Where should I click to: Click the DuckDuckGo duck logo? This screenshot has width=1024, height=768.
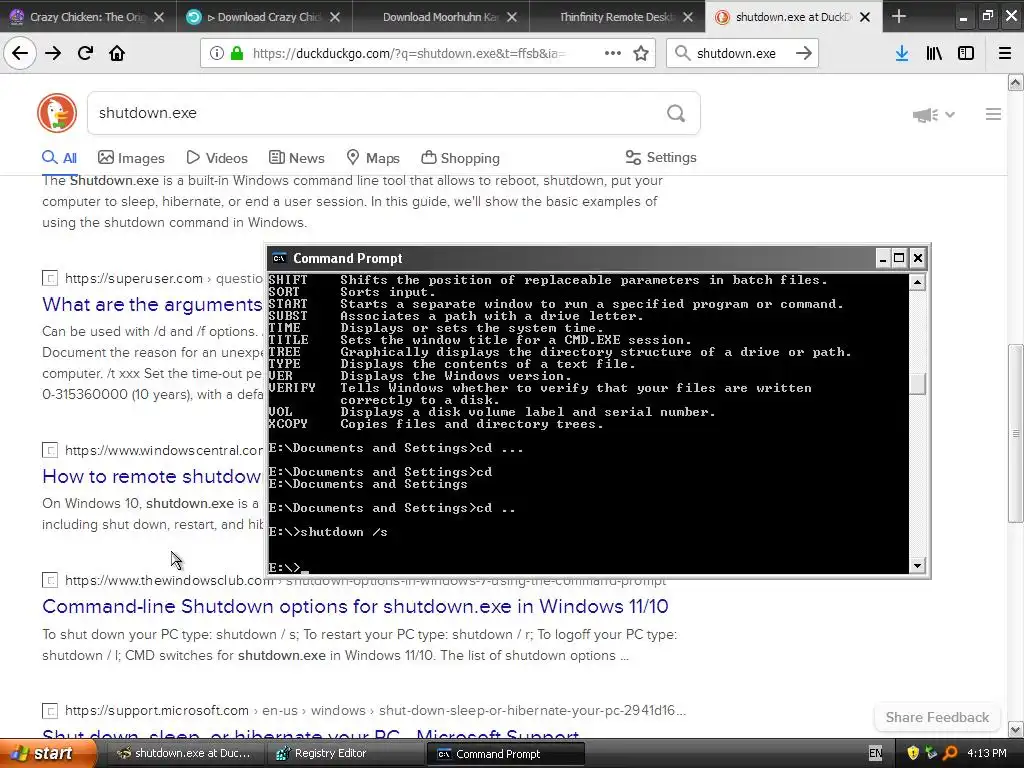[57, 112]
